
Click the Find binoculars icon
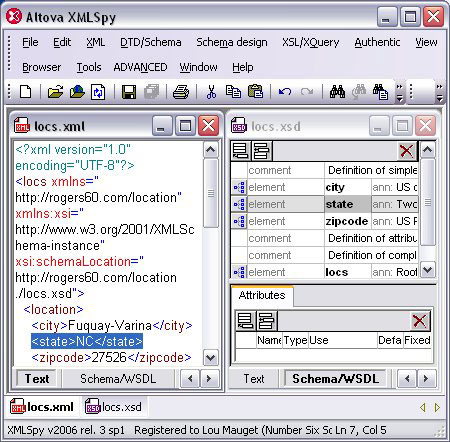pos(337,92)
